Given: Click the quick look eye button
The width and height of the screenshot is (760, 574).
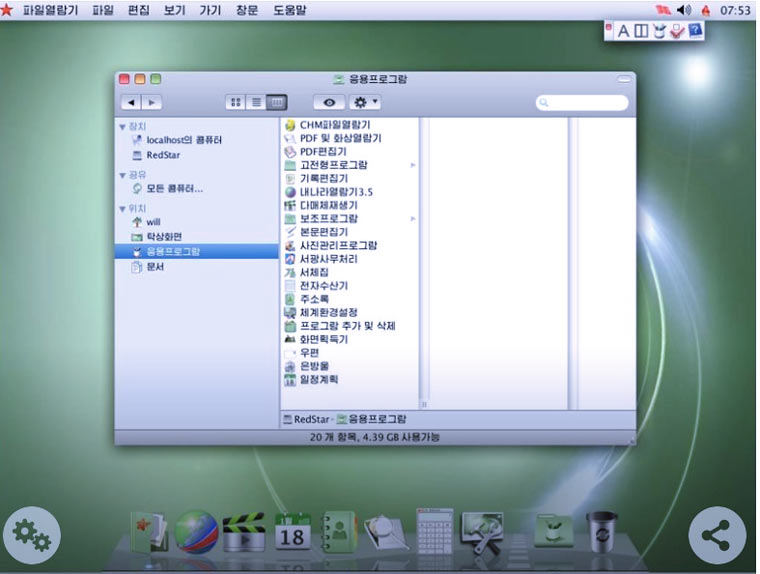Looking at the screenshot, I should click(329, 102).
